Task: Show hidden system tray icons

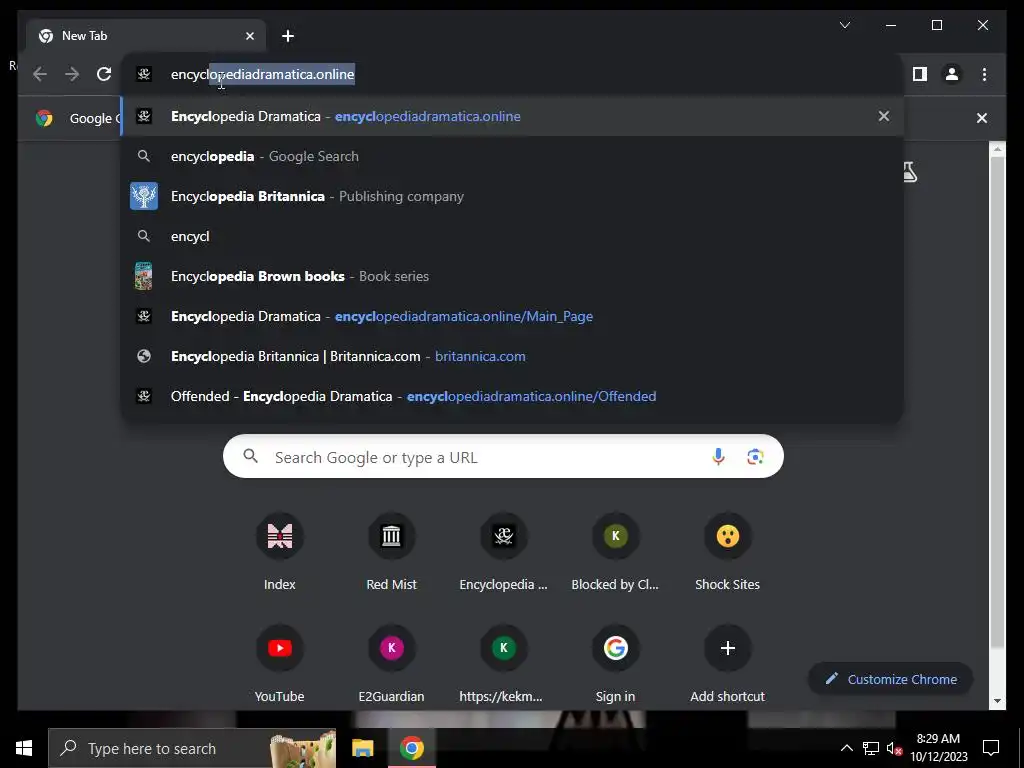Action: [846, 748]
